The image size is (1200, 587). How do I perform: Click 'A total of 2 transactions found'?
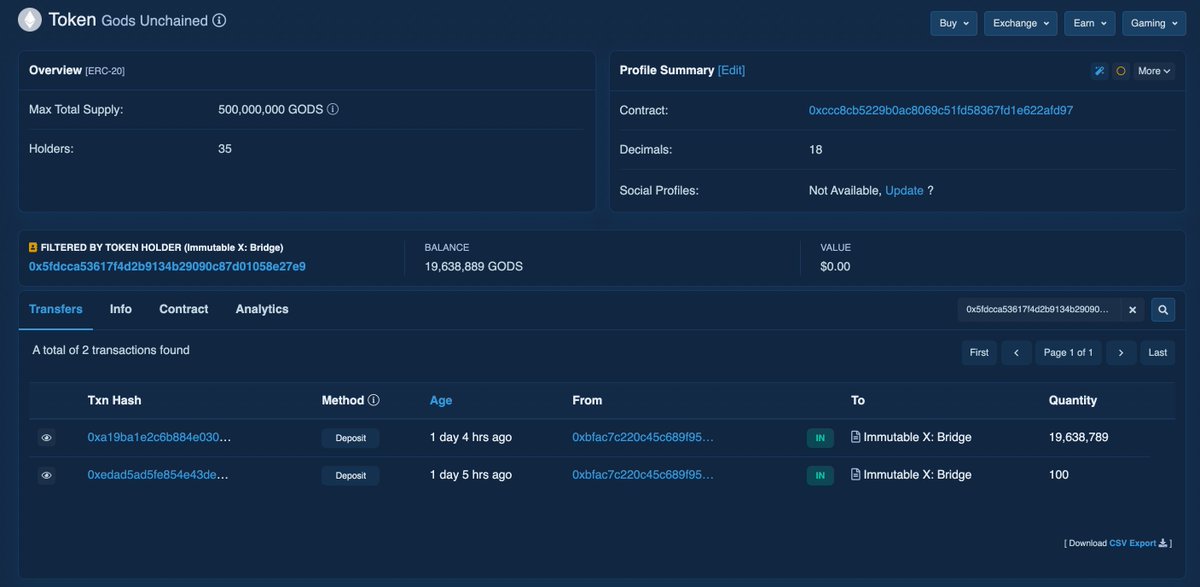click(x=111, y=350)
